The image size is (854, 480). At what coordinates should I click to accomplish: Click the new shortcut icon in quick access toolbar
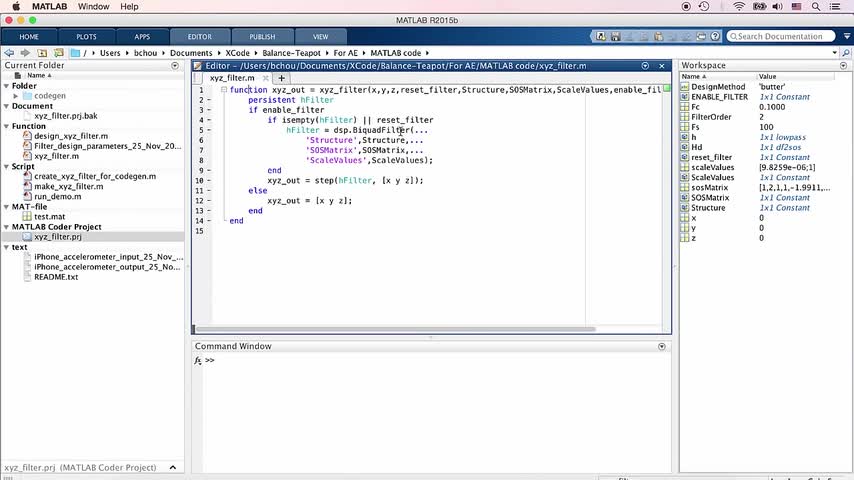(601, 37)
